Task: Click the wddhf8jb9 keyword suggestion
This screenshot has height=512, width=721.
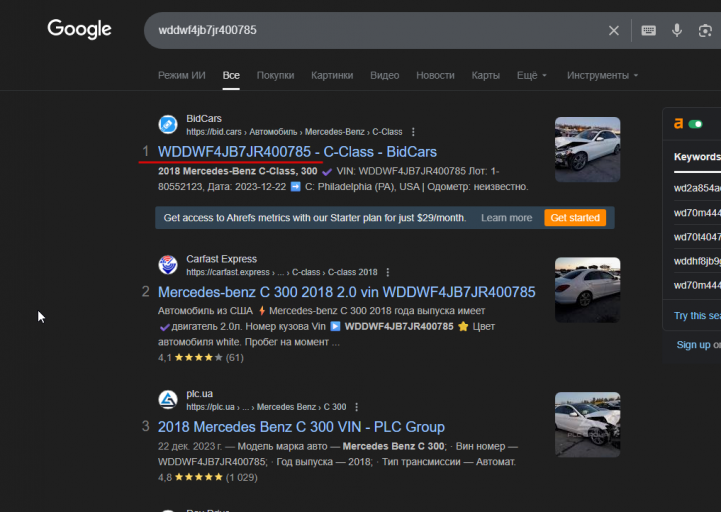Action: (697, 261)
